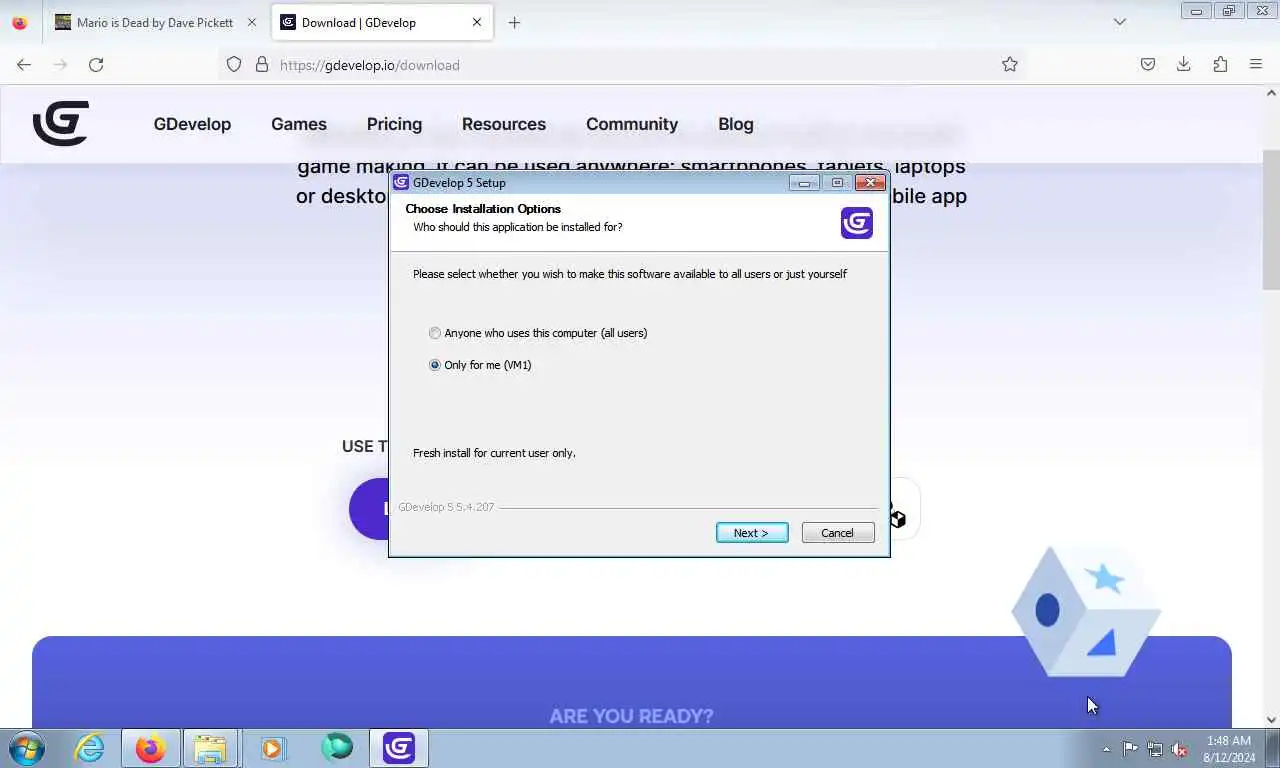Open the Action Center flag icon
The height and width of the screenshot is (768, 1280).
point(1130,749)
